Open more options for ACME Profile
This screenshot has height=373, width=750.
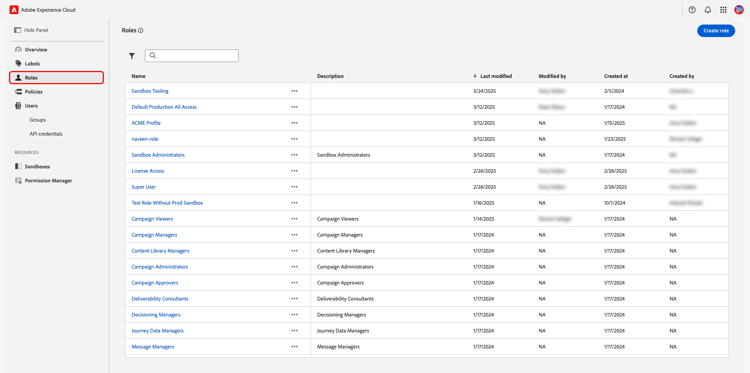pos(294,123)
